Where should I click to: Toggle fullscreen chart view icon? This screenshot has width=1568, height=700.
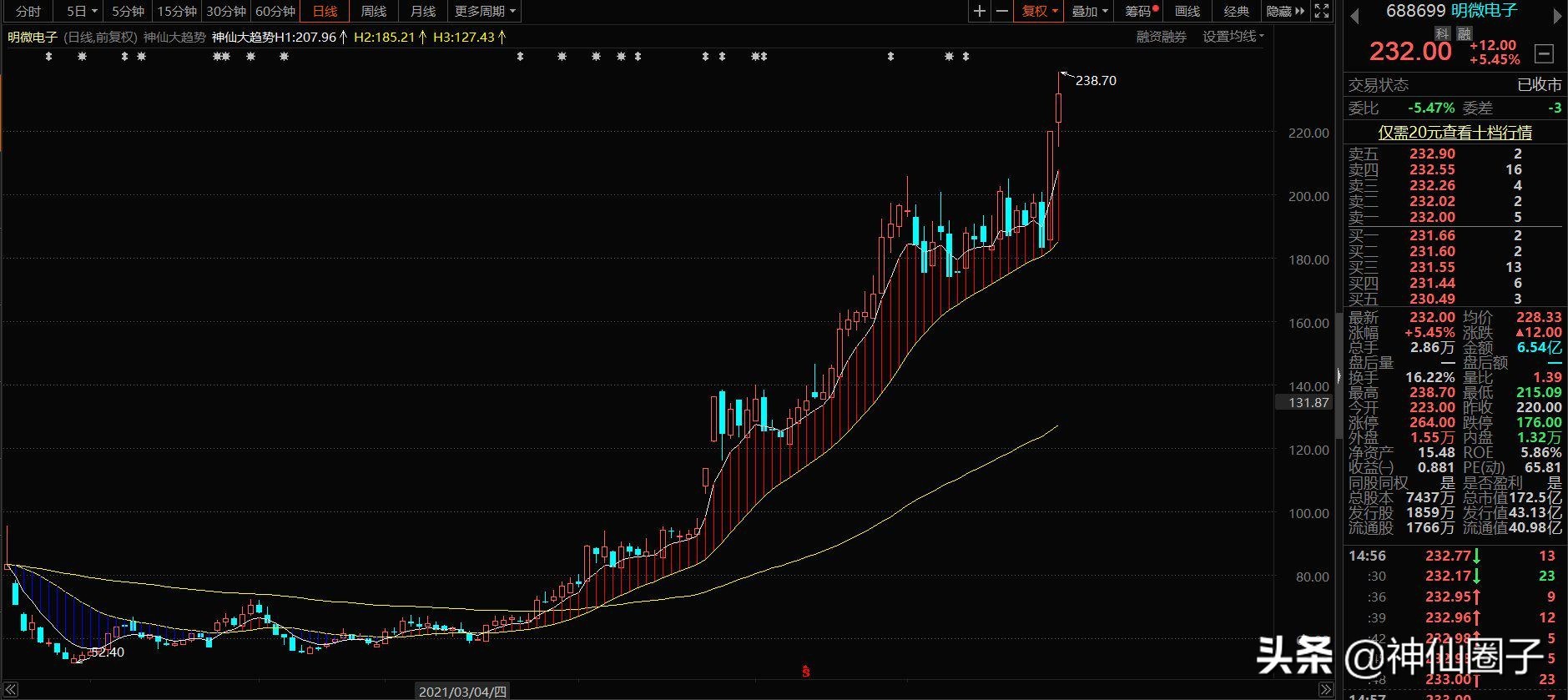[x=1322, y=11]
